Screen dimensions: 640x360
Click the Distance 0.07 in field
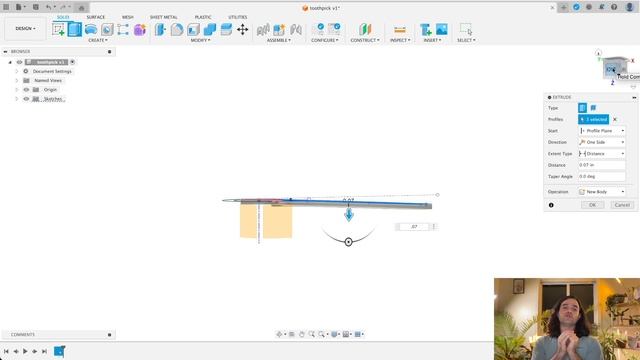tap(602, 165)
